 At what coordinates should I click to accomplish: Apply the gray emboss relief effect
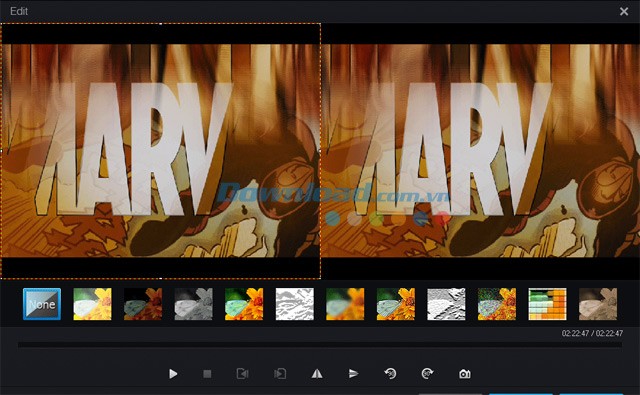tap(446, 304)
